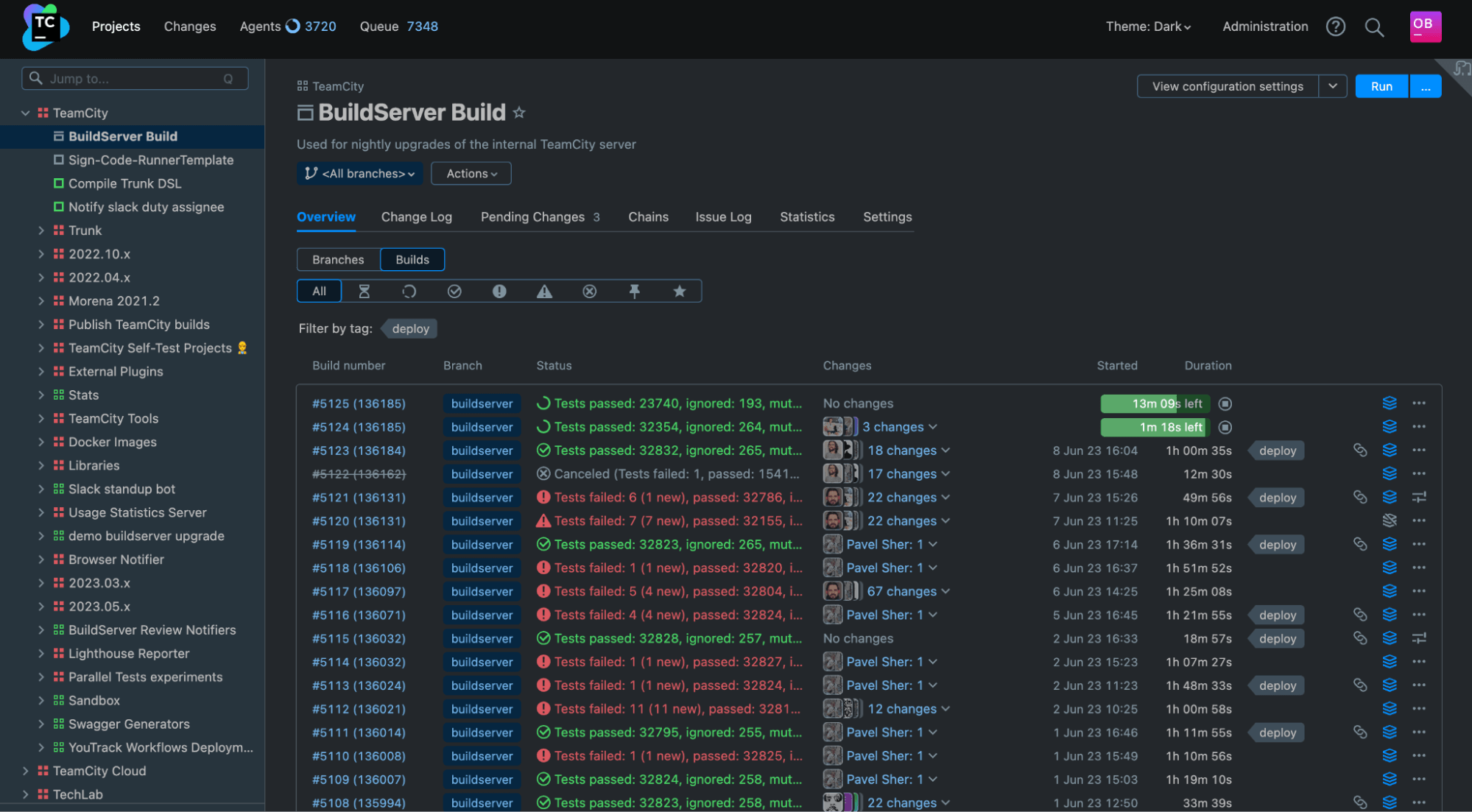Filter builds by queued hourglass icon

pyautogui.click(x=364, y=292)
